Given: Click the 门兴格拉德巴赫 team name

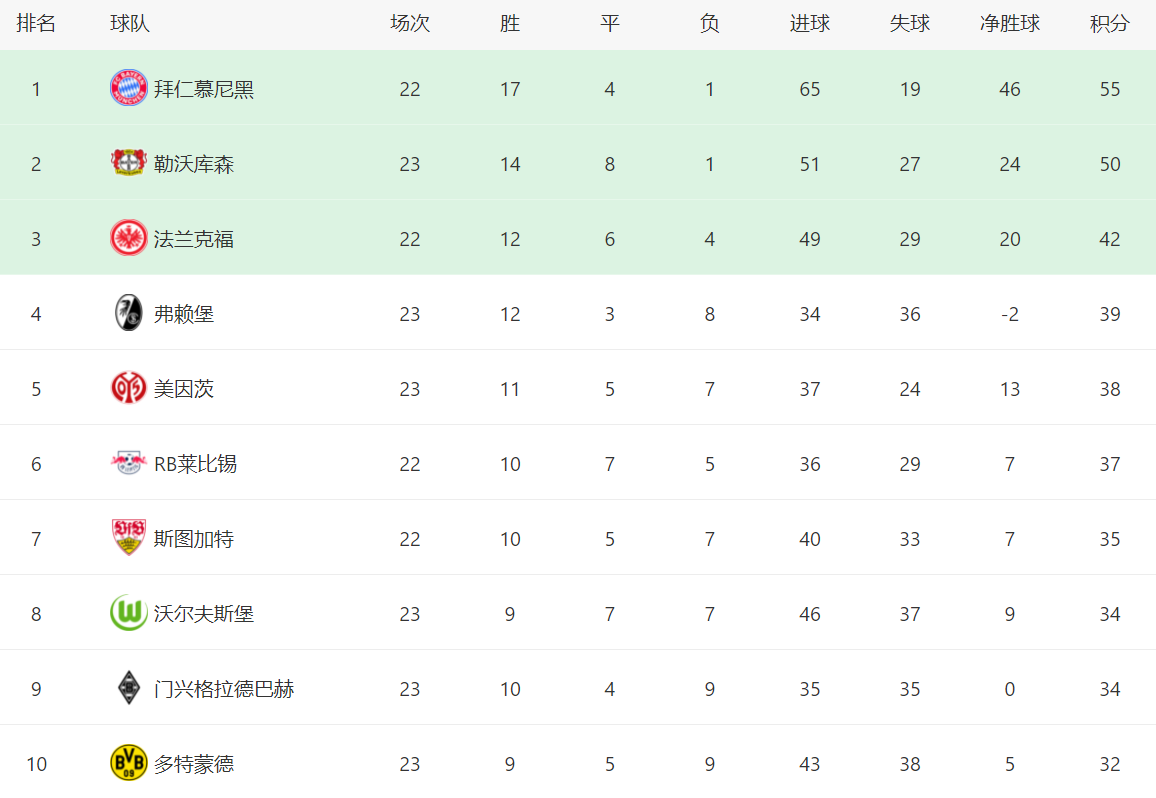Looking at the screenshot, I should click(223, 689).
